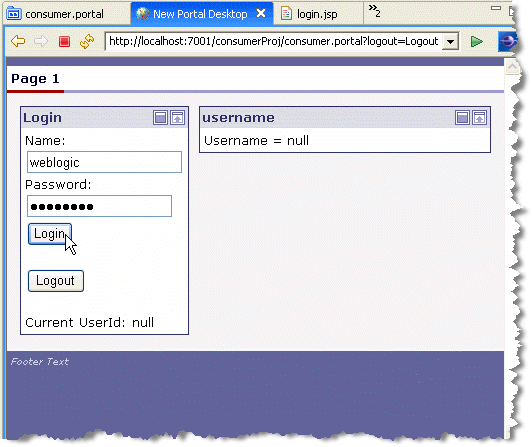Focus the Password input field

pos(99,206)
